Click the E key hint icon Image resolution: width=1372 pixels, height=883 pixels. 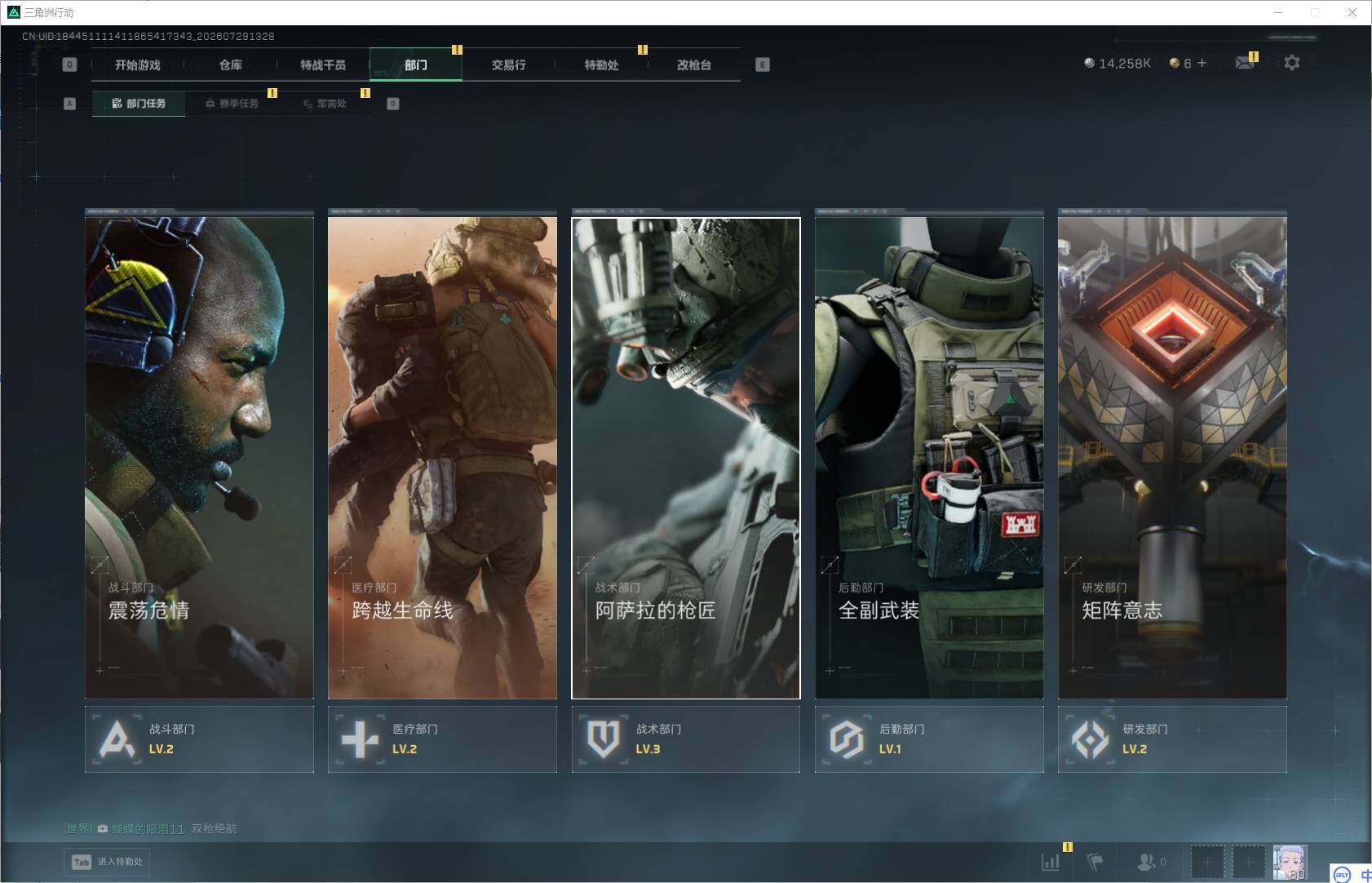tap(763, 64)
